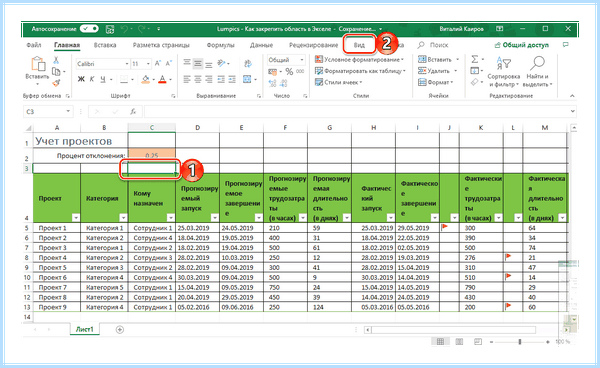Image resolution: width=600 pixels, height=368 pixels.
Task: Click the Increase Indent icon
Action: tap(232, 79)
